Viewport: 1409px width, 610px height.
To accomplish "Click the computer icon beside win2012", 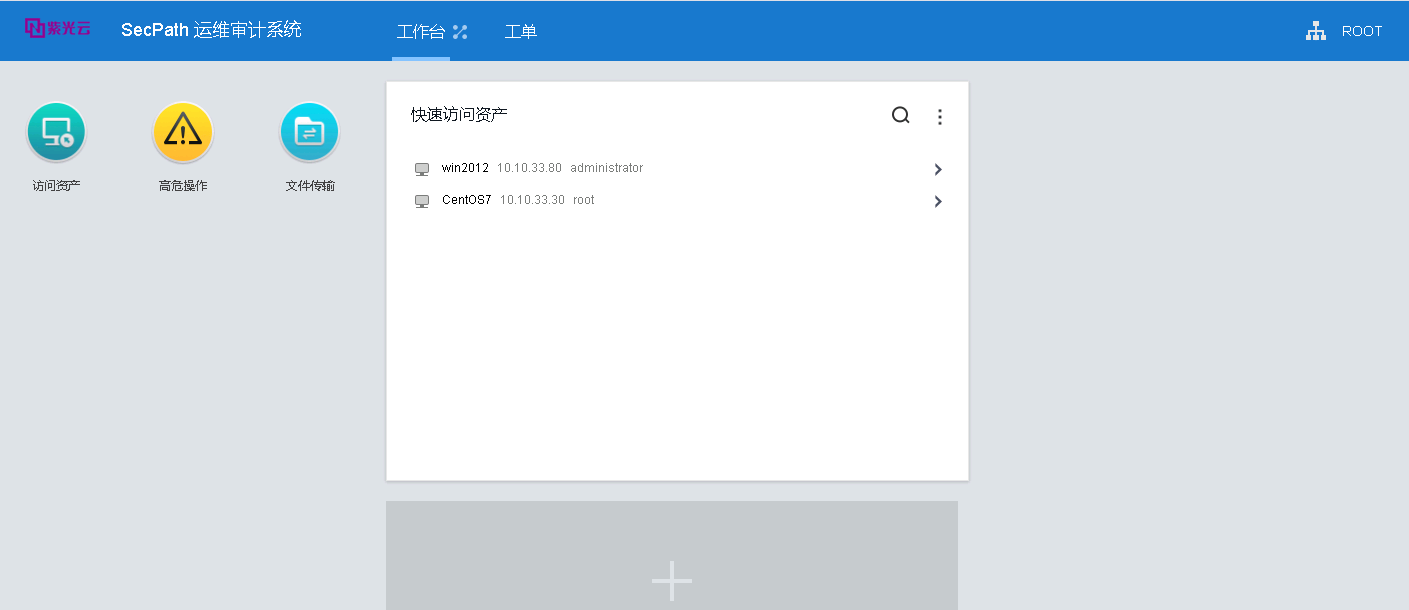I will (x=422, y=169).
